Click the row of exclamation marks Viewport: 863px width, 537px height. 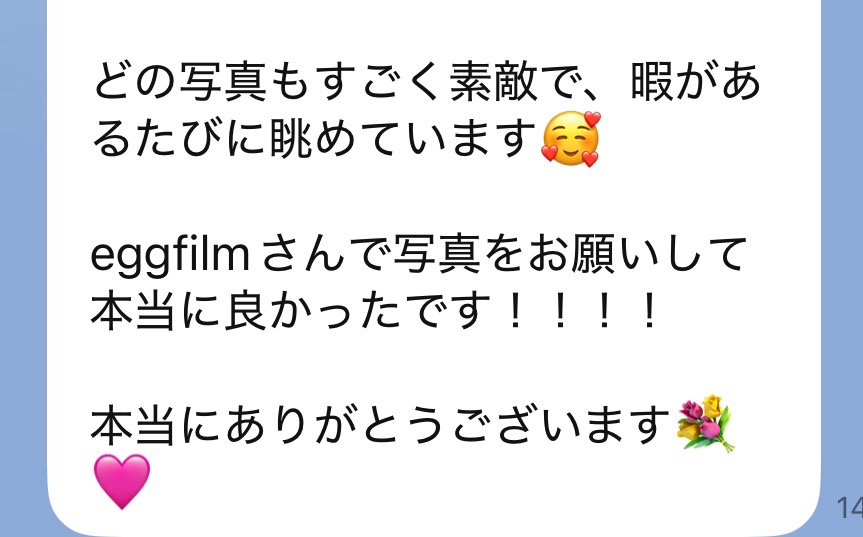tap(582, 311)
